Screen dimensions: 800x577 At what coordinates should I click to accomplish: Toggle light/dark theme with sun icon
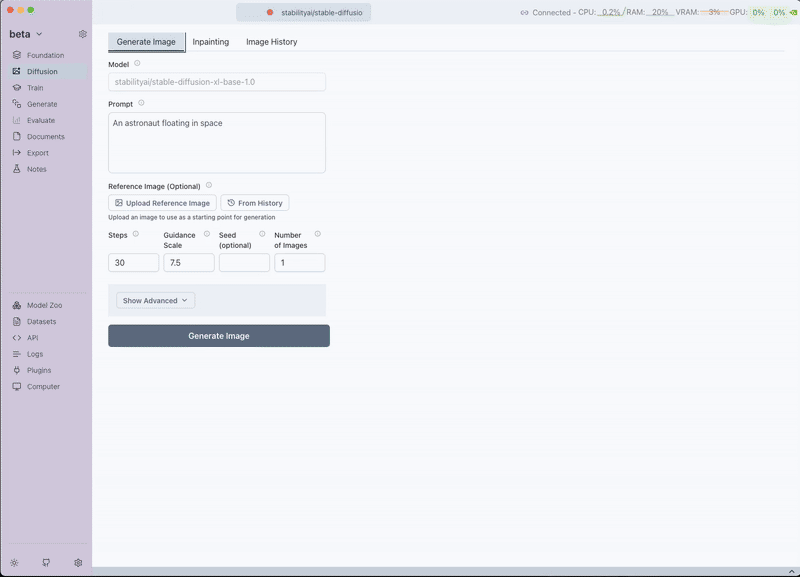(14, 562)
